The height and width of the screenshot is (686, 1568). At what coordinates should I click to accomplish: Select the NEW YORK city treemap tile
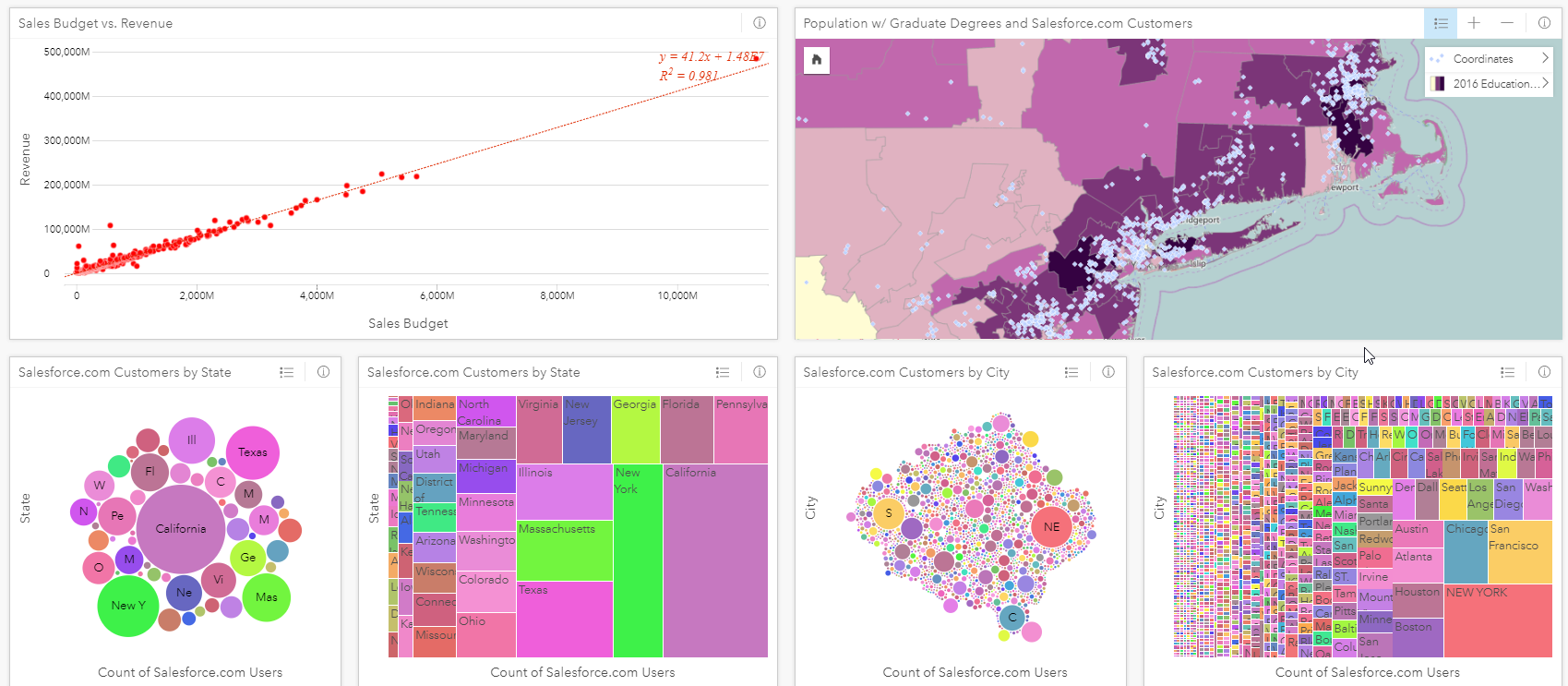point(1498,620)
